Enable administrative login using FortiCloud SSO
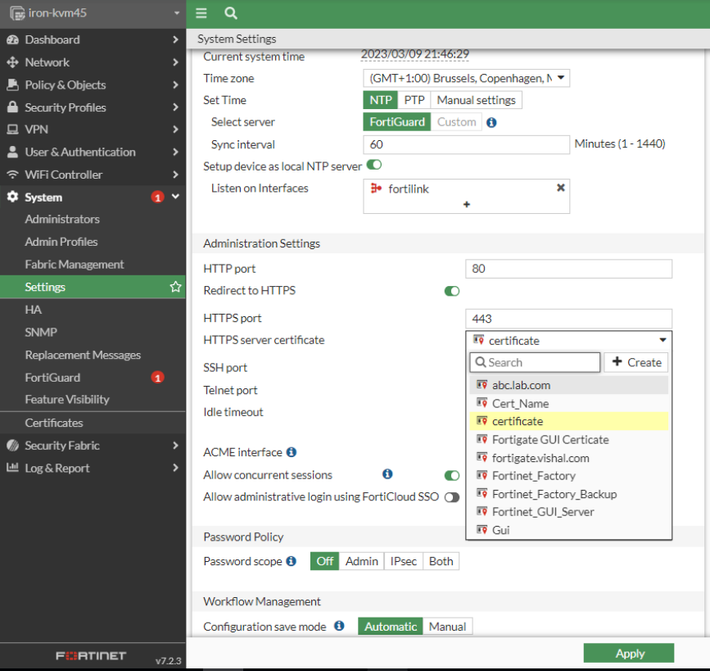 point(452,497)
